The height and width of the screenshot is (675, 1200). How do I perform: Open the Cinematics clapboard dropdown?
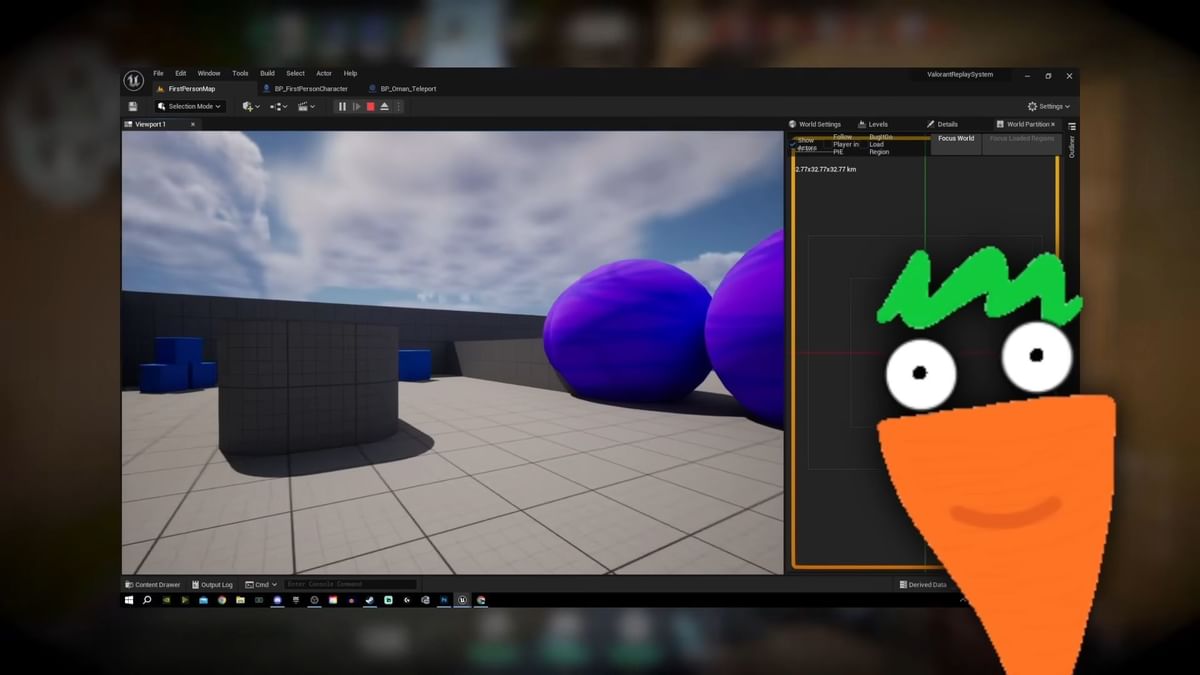click(305, 106)
